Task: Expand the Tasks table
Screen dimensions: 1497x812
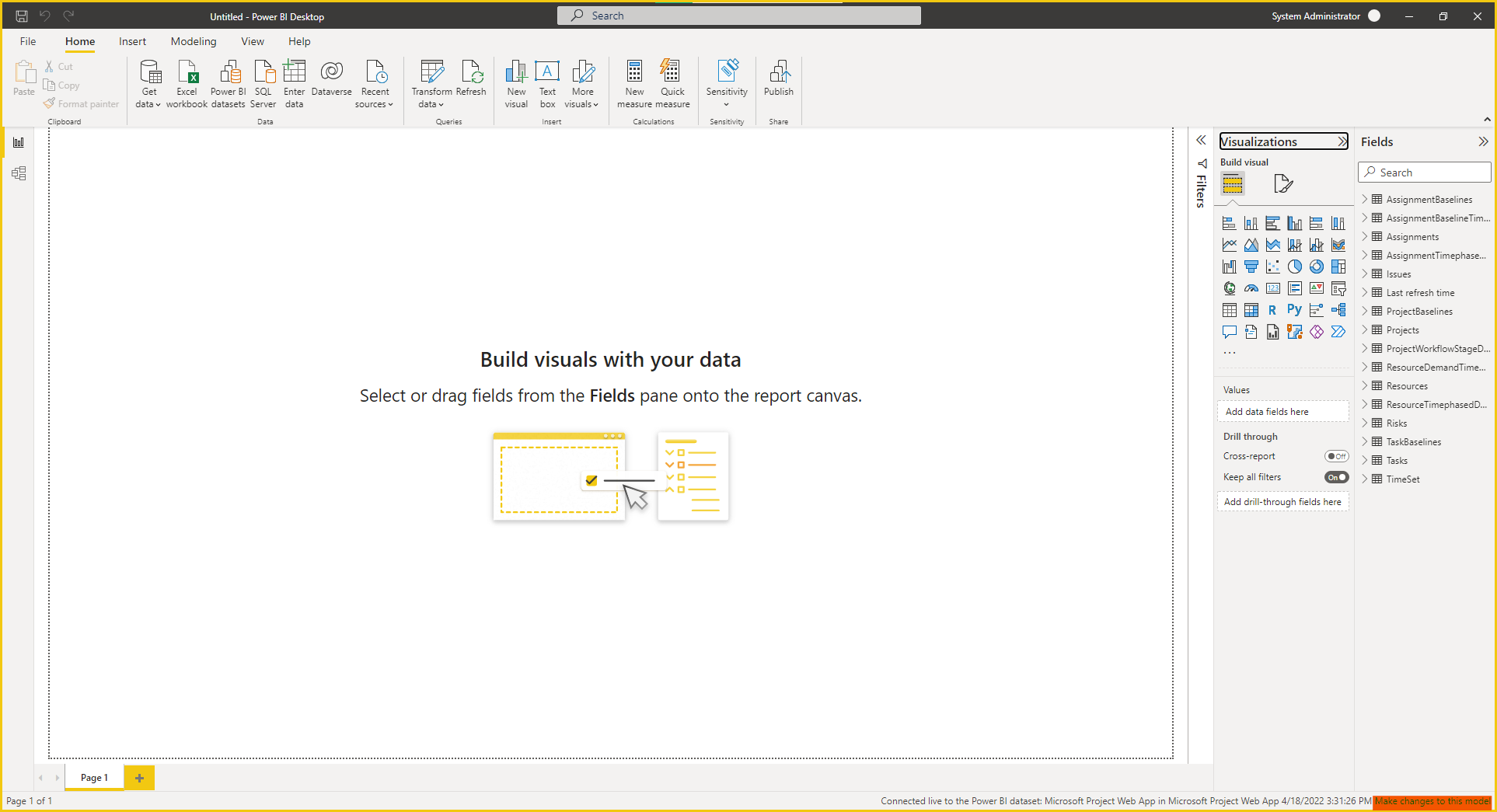Action: pyautogui.click(x=1365, y=461)
